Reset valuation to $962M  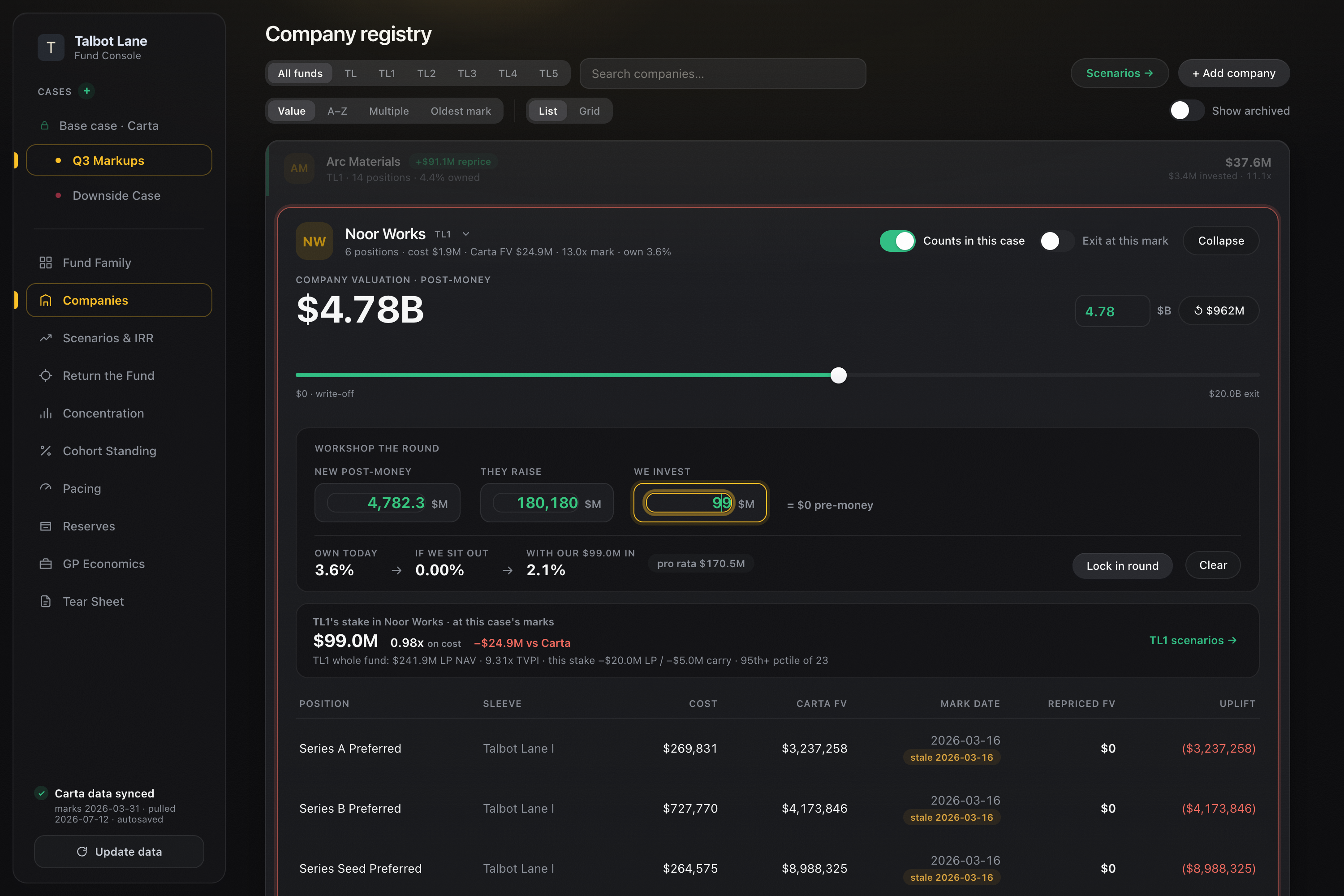click(1219, 310)
